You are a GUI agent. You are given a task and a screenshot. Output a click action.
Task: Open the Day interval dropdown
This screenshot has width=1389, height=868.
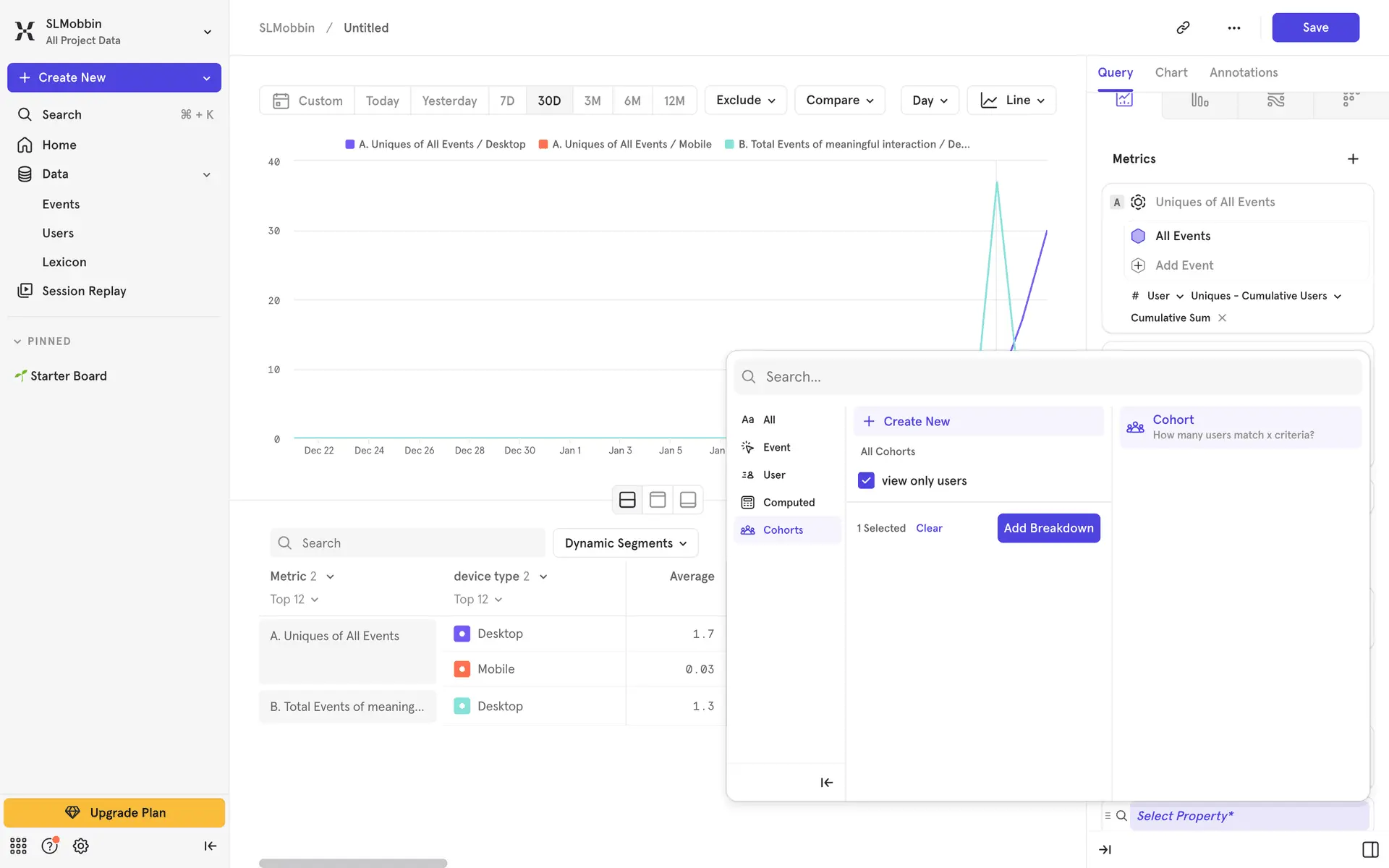[929, 101]
